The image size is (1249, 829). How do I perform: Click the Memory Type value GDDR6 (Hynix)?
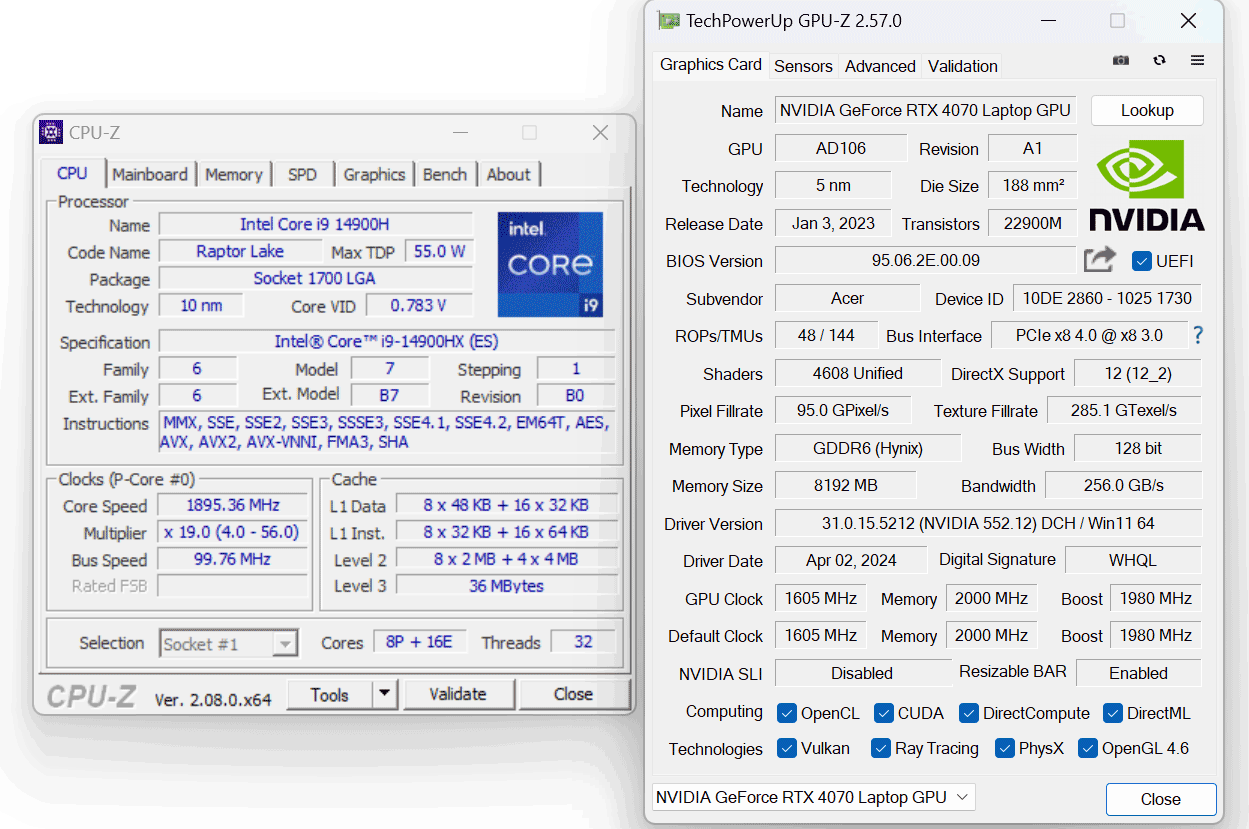tap(867, 448)
